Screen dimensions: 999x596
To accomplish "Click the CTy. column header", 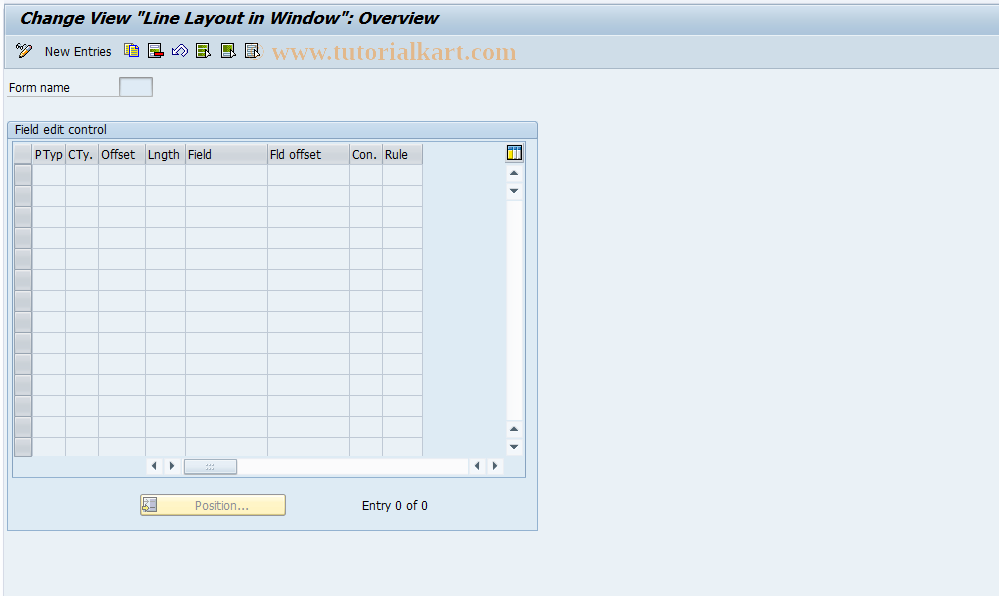I will click(x=82, y=154).
